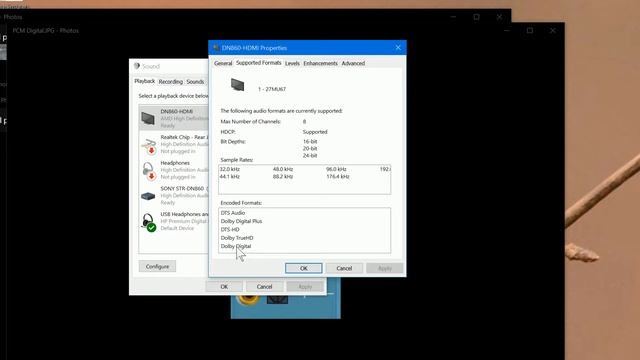Click the 24-bit bit depth value

point(310,156)
